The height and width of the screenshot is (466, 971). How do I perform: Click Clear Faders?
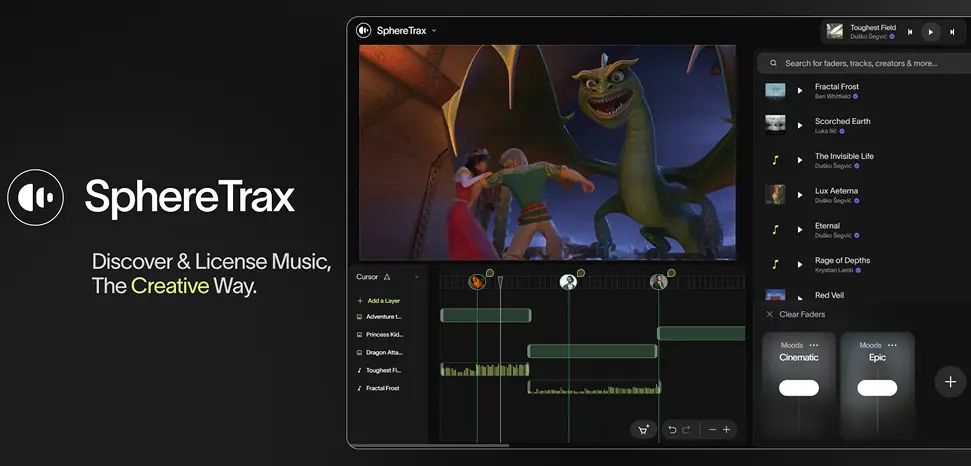(802, 314)
